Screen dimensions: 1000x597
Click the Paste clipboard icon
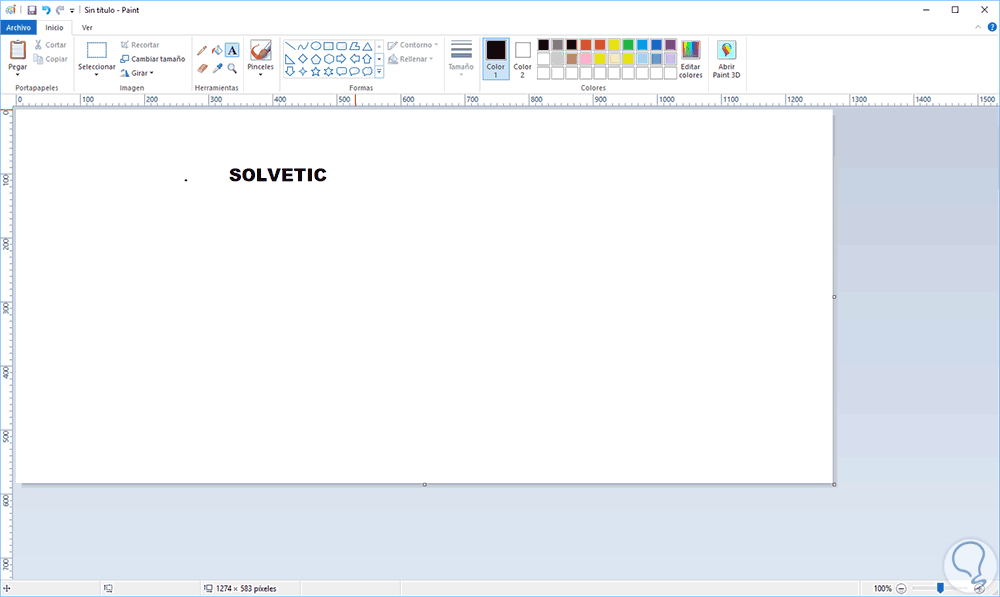click(18, 50)
